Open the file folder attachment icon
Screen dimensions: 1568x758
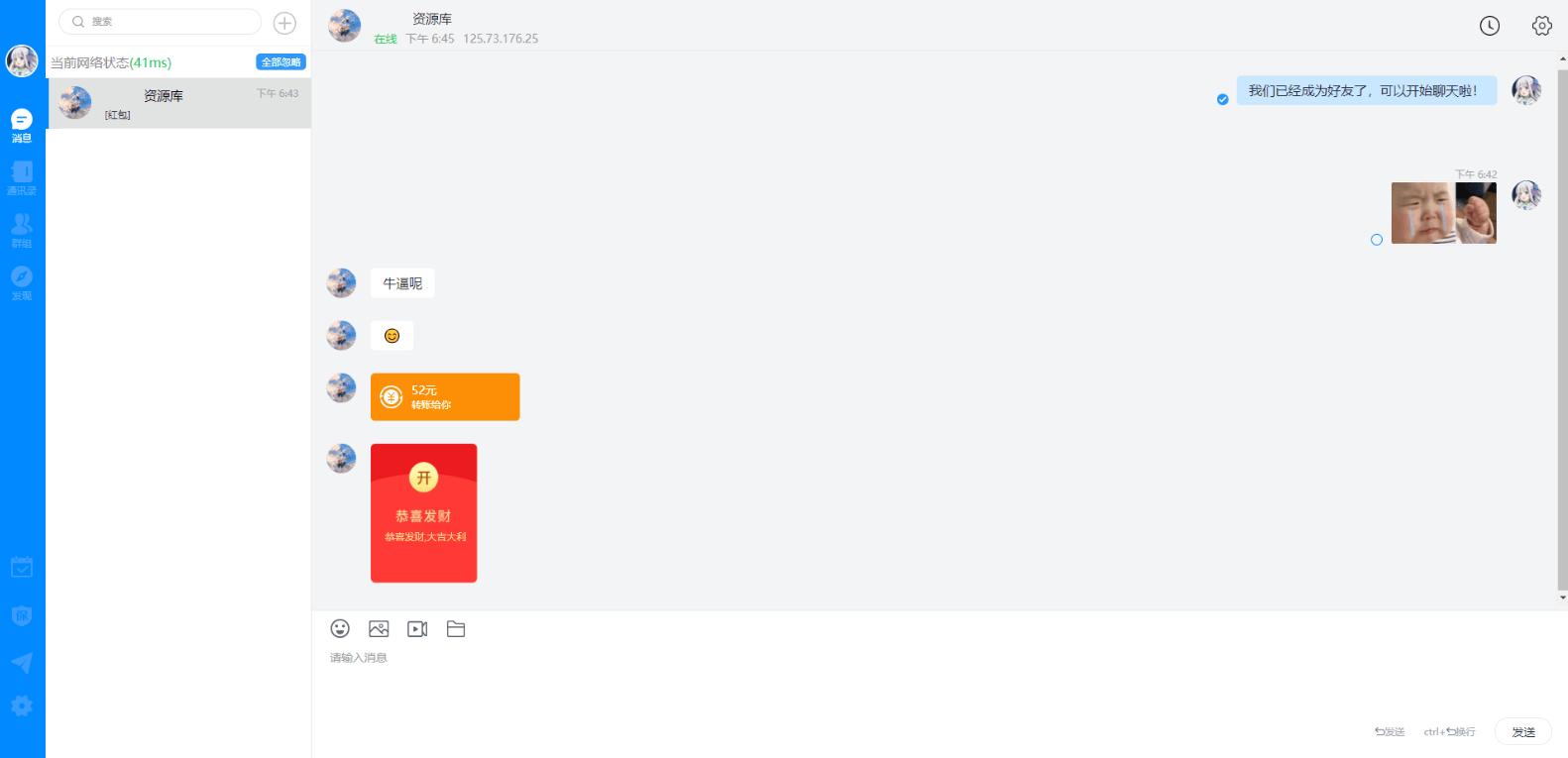pos(456,628)
